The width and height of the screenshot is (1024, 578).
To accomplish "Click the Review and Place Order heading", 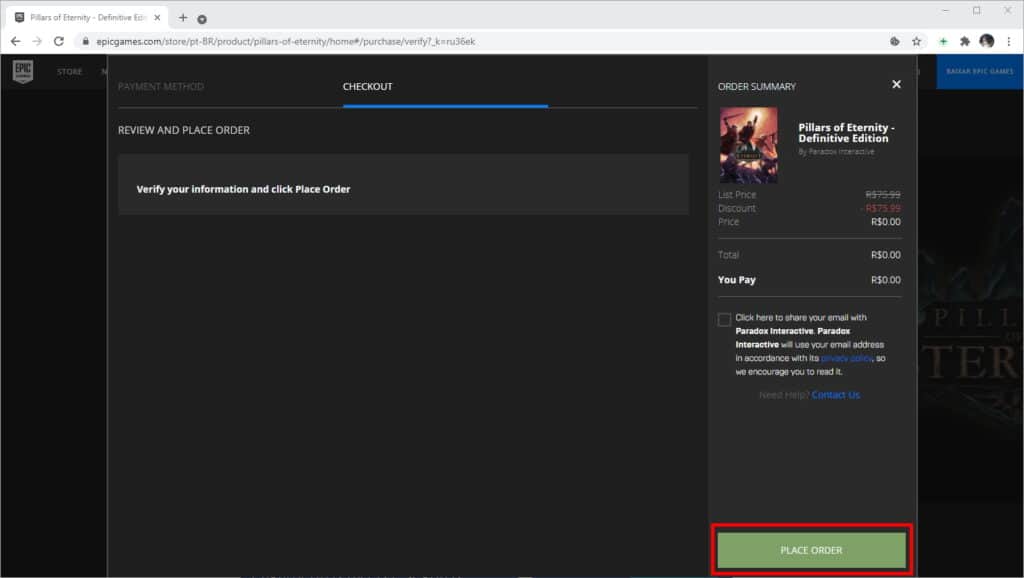I will click(x=184, y=130).
